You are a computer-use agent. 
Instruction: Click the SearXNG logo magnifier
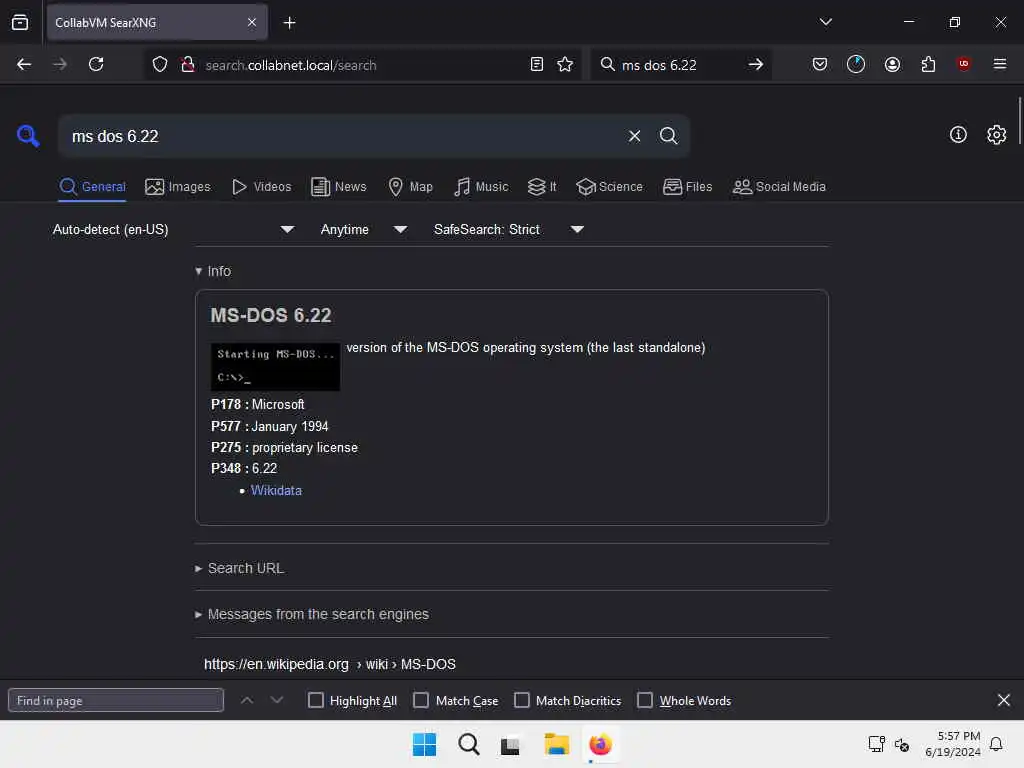(x=28, y=136)
